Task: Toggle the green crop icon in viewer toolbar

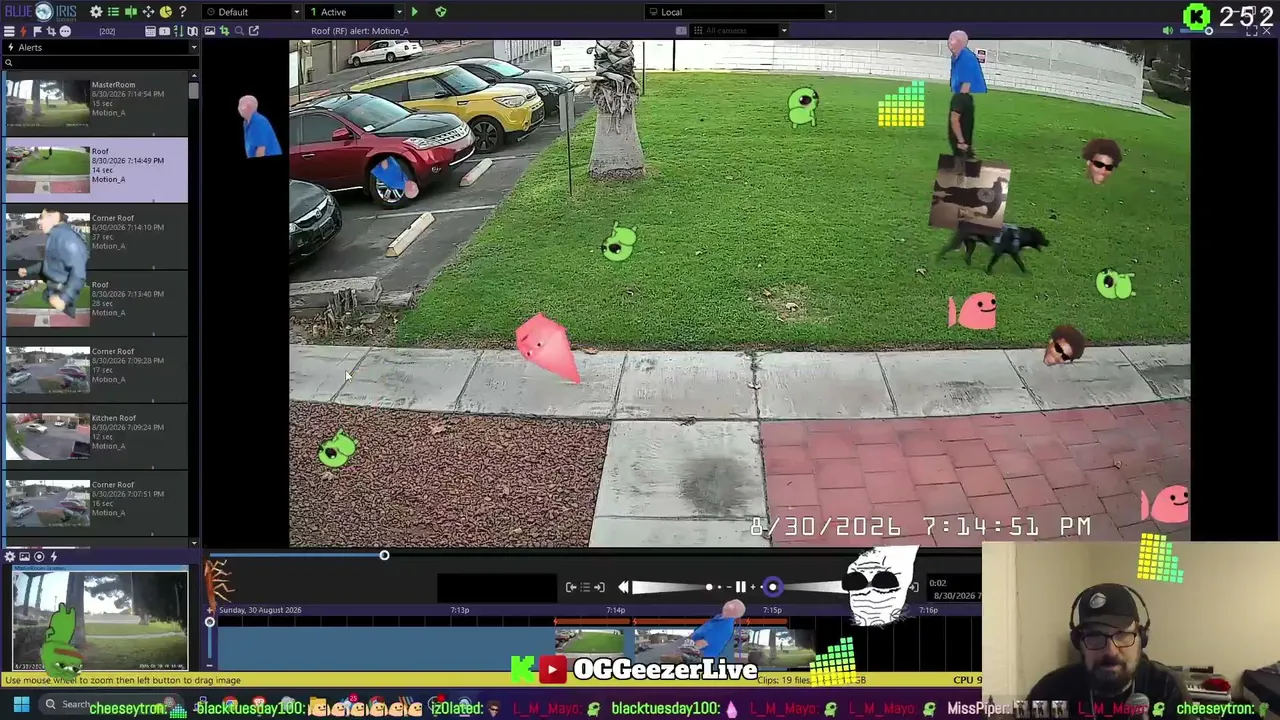Action: click(x=224, y=31)
